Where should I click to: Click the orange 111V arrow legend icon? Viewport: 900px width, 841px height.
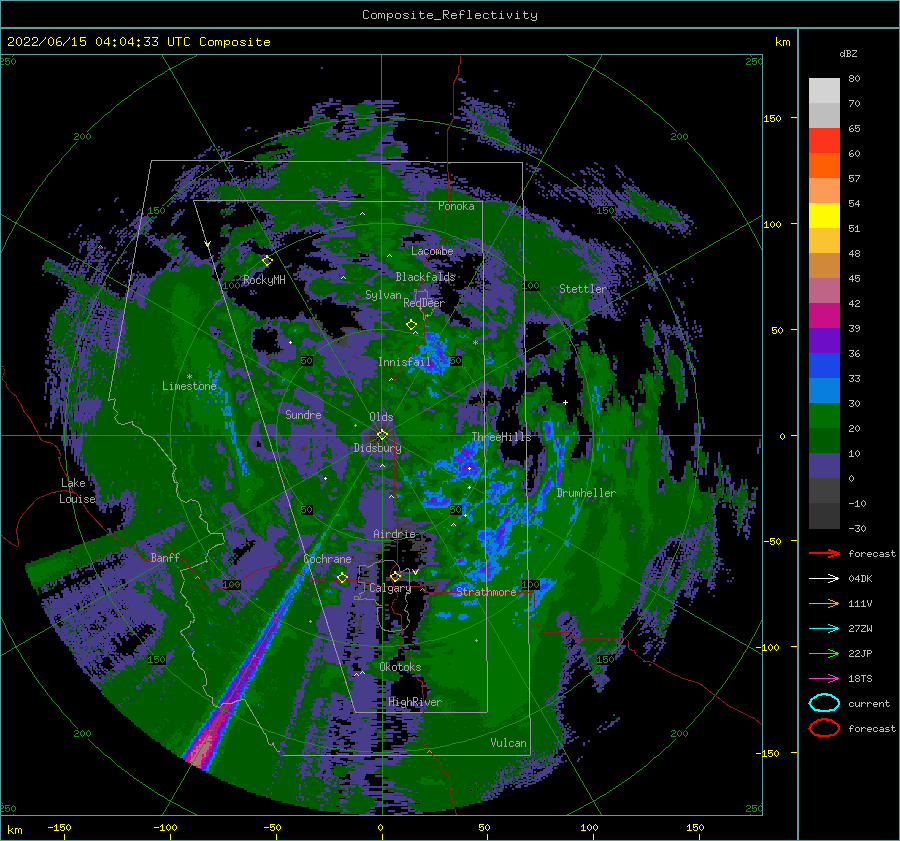pyautogui.click(x=824, y=604)
